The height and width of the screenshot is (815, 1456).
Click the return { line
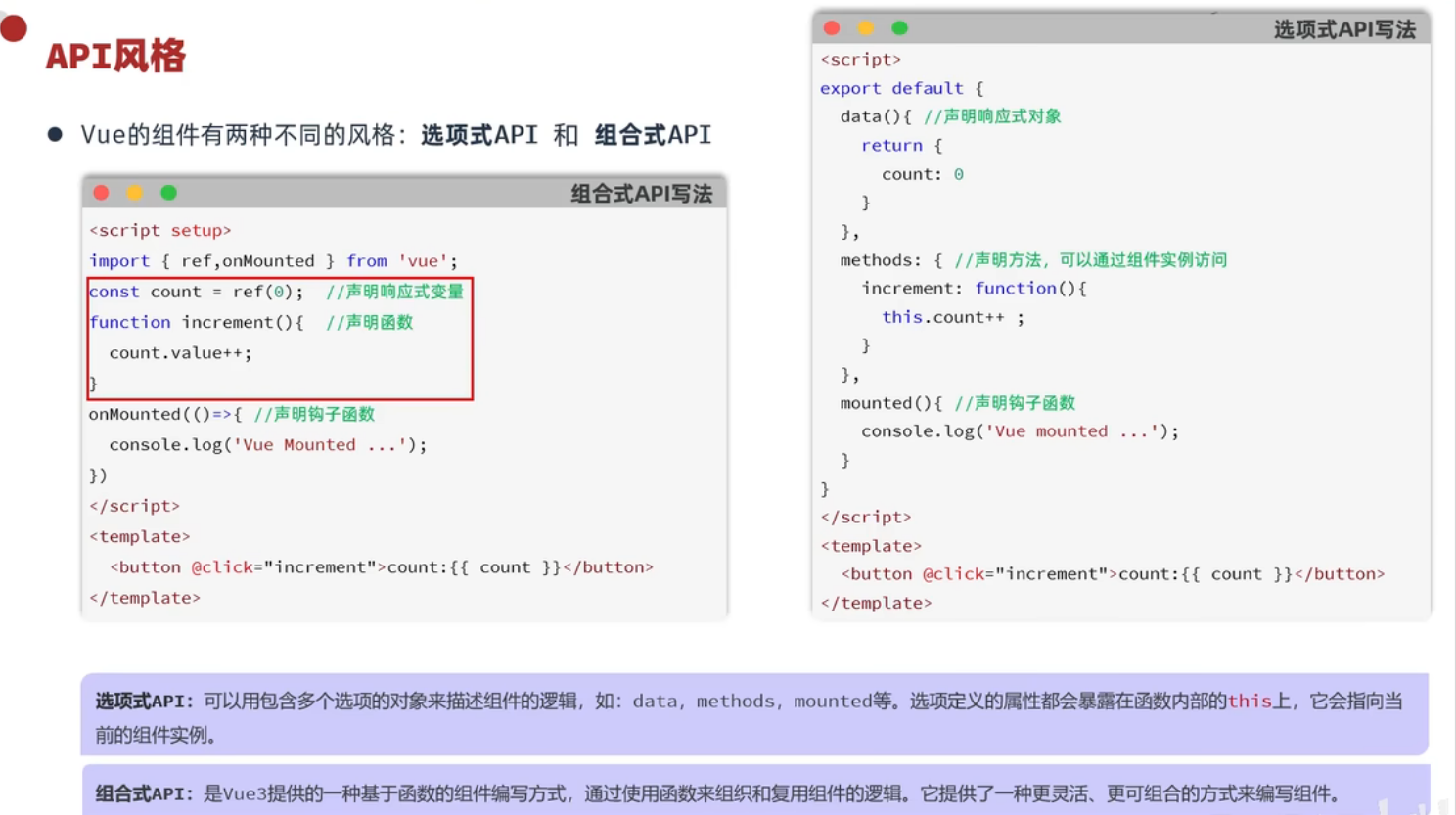click(x=901, y=145)
